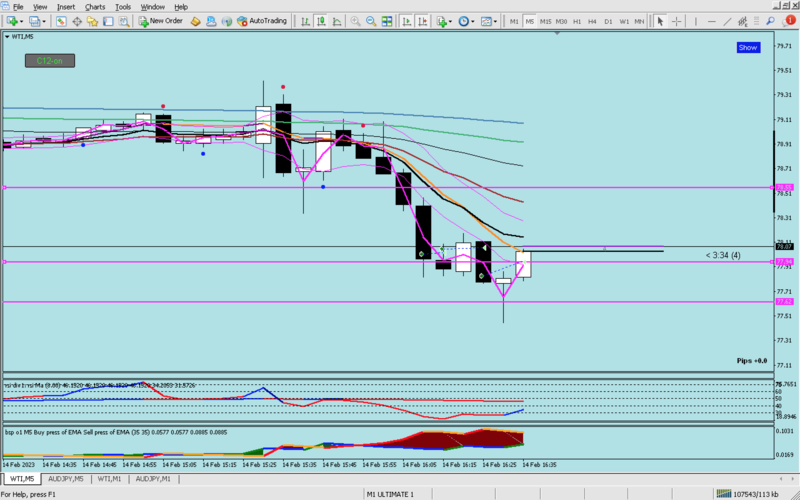
Task: Set timeframe to D1
Action: point(608,21)
